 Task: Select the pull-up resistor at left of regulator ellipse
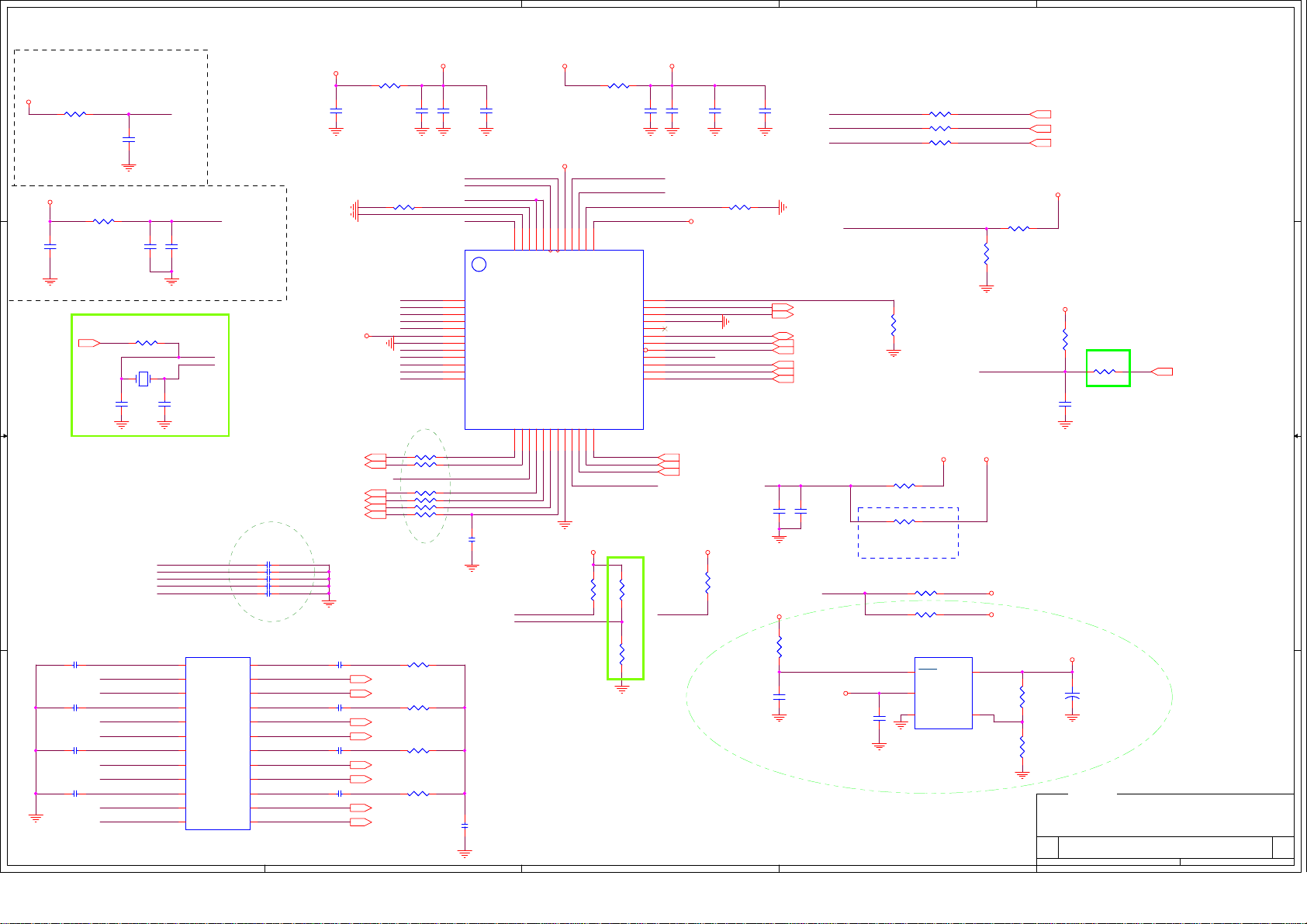point(780,647)
